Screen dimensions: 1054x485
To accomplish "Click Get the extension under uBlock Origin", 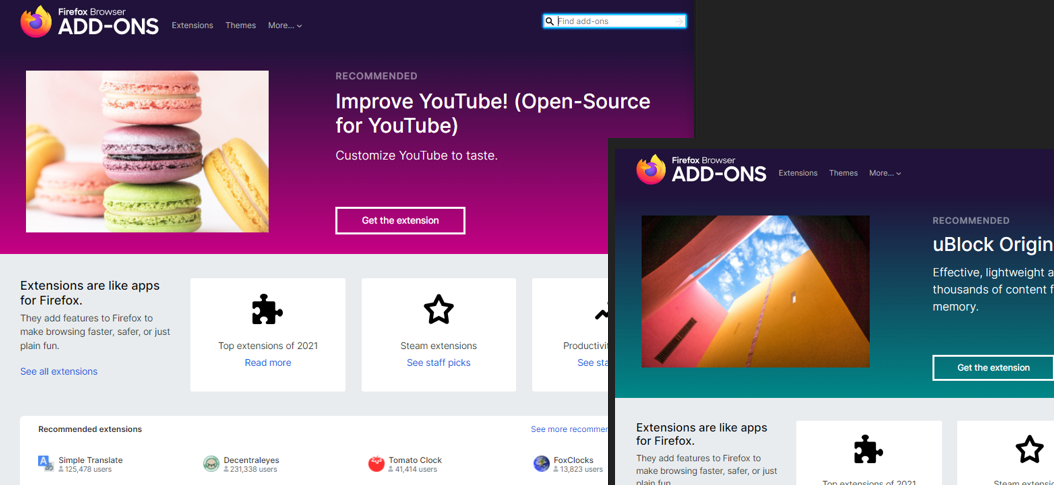I will coord(993,367).
